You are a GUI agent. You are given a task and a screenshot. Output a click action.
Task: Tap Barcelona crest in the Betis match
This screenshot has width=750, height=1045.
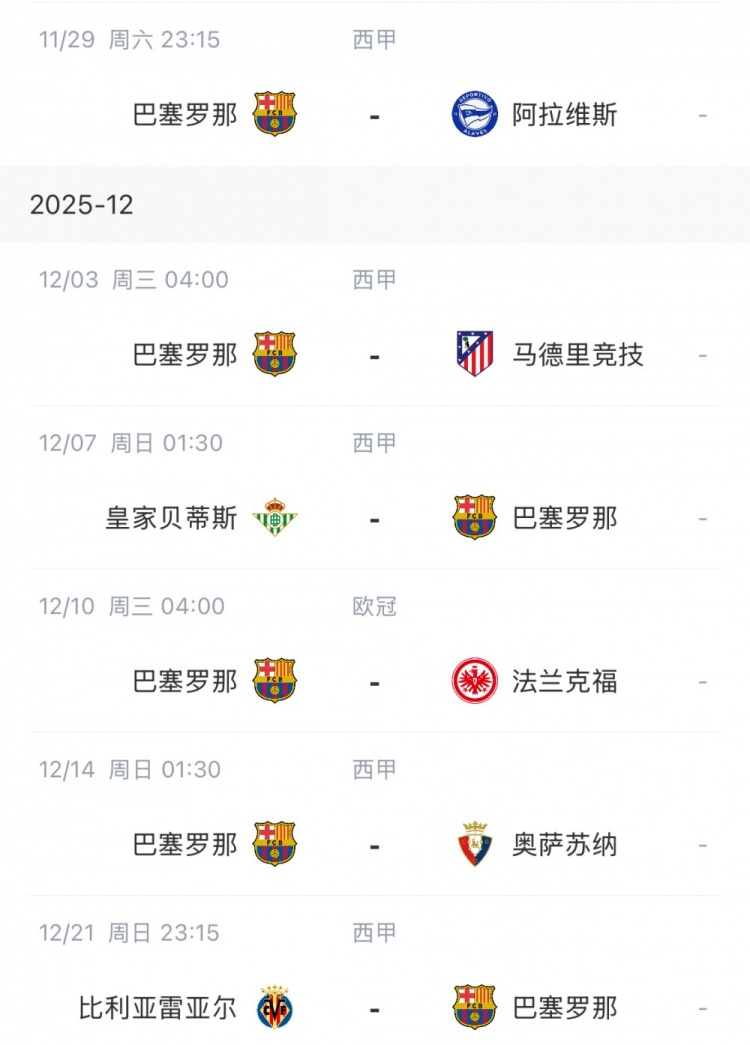pyautogui.click(x=474, y=517)
